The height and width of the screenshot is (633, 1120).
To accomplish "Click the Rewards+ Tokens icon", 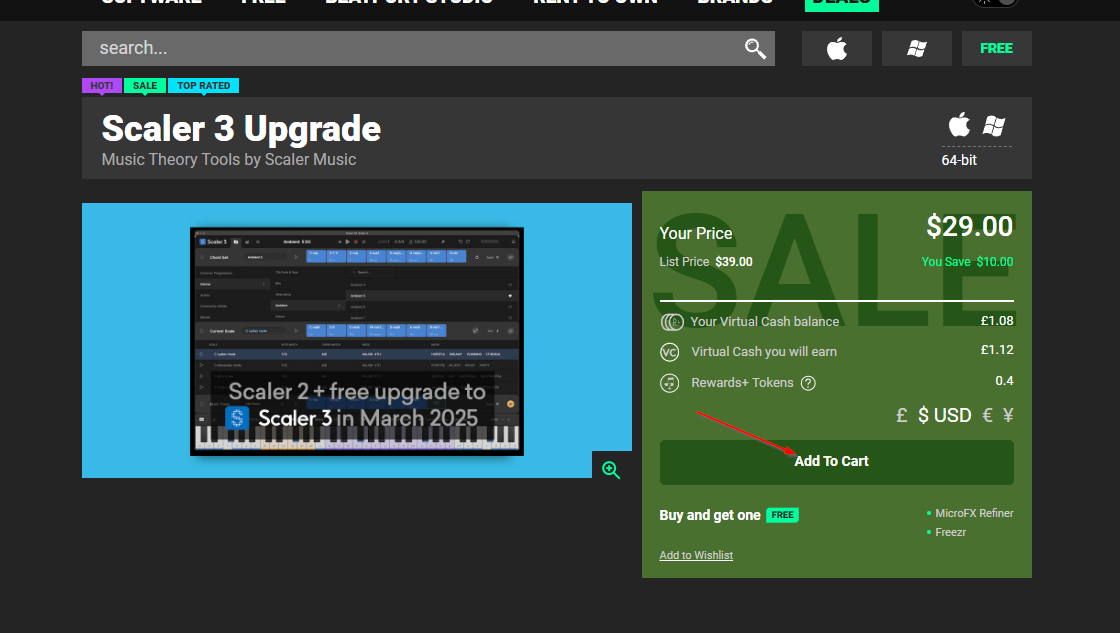I will coord(669,383).
